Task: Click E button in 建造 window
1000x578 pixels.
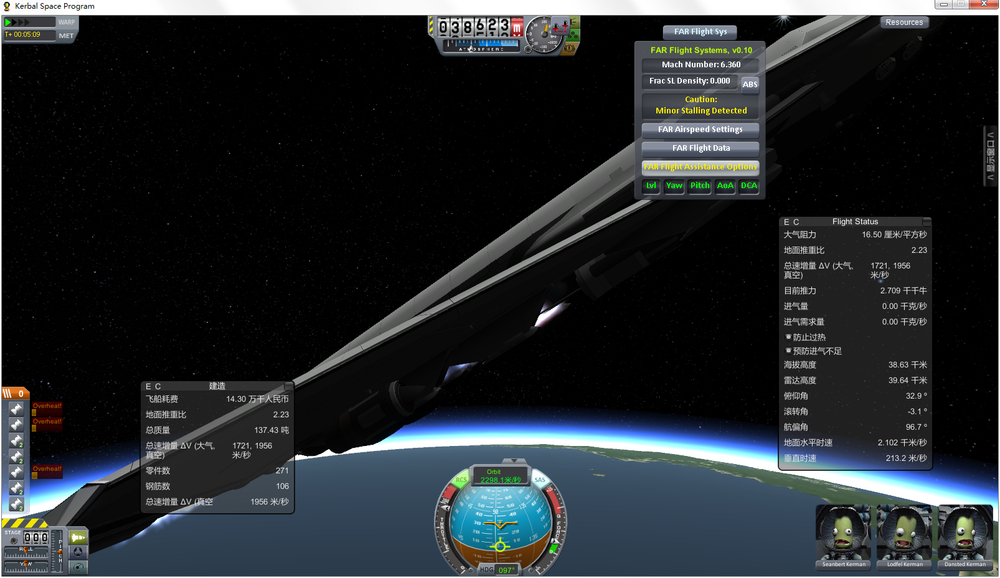Action: (x=148, y=387)
